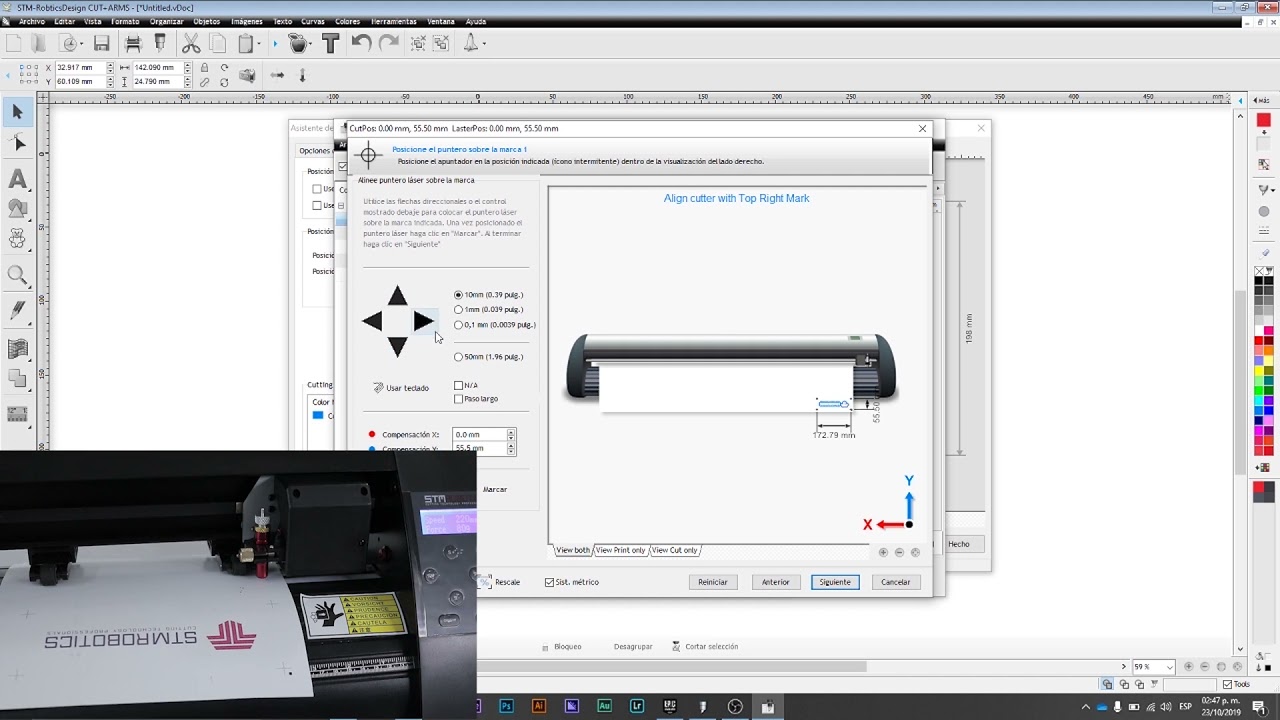
Task: Open the Archivo menu
Action: pyautogui.click(x=31, y=21)
